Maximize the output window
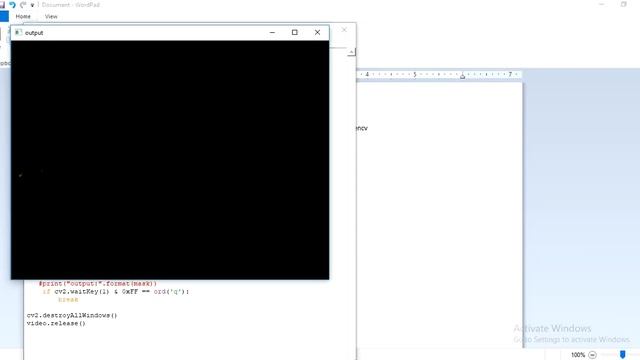 pyautogui.click(x=295, y=32)
